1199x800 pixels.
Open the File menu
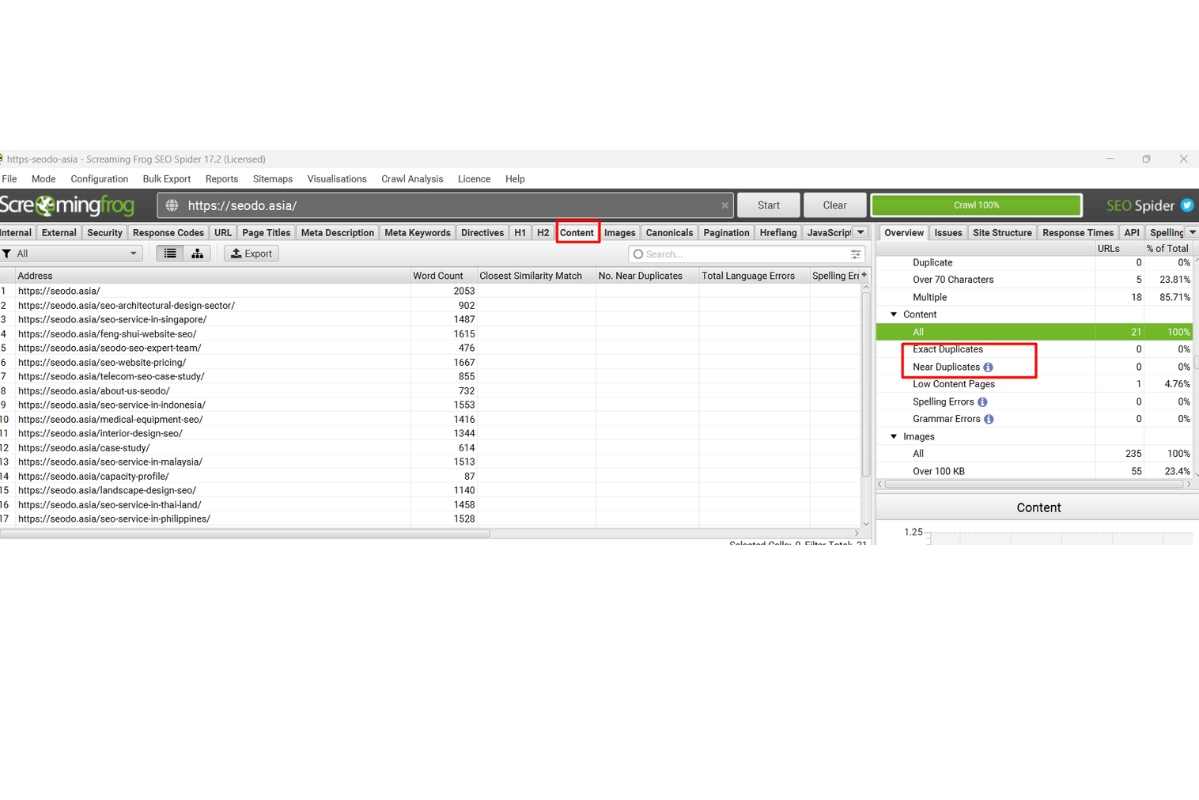(9, 179)
